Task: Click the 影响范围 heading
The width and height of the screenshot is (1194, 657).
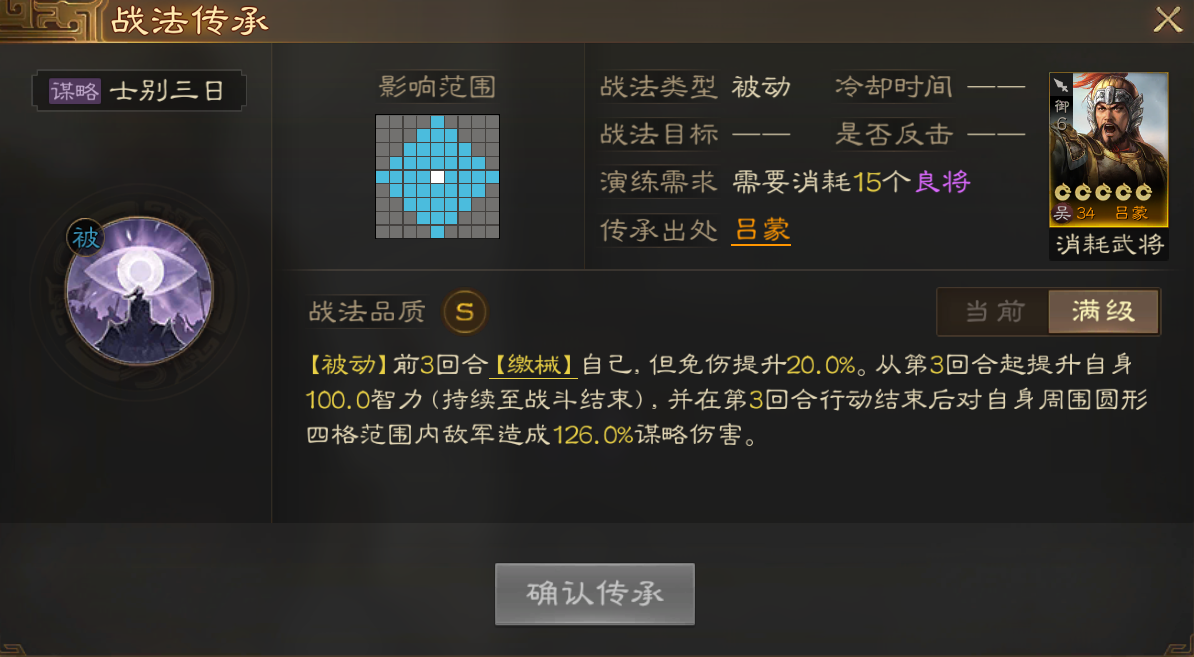Action: (437, 86)
